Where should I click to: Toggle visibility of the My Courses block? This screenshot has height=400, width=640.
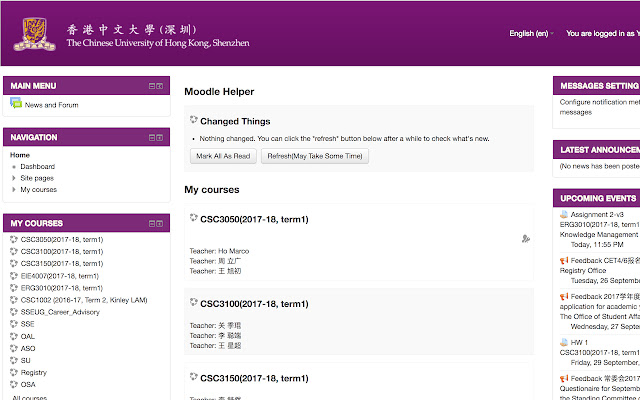click(151, 223)
